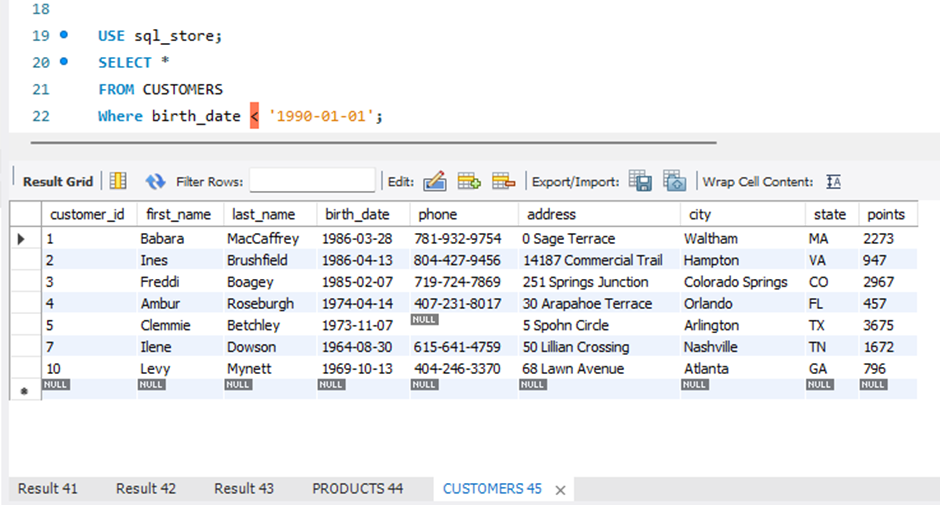Switch to the Result 41 tab

pyautogui.click(x=47, y=489)
